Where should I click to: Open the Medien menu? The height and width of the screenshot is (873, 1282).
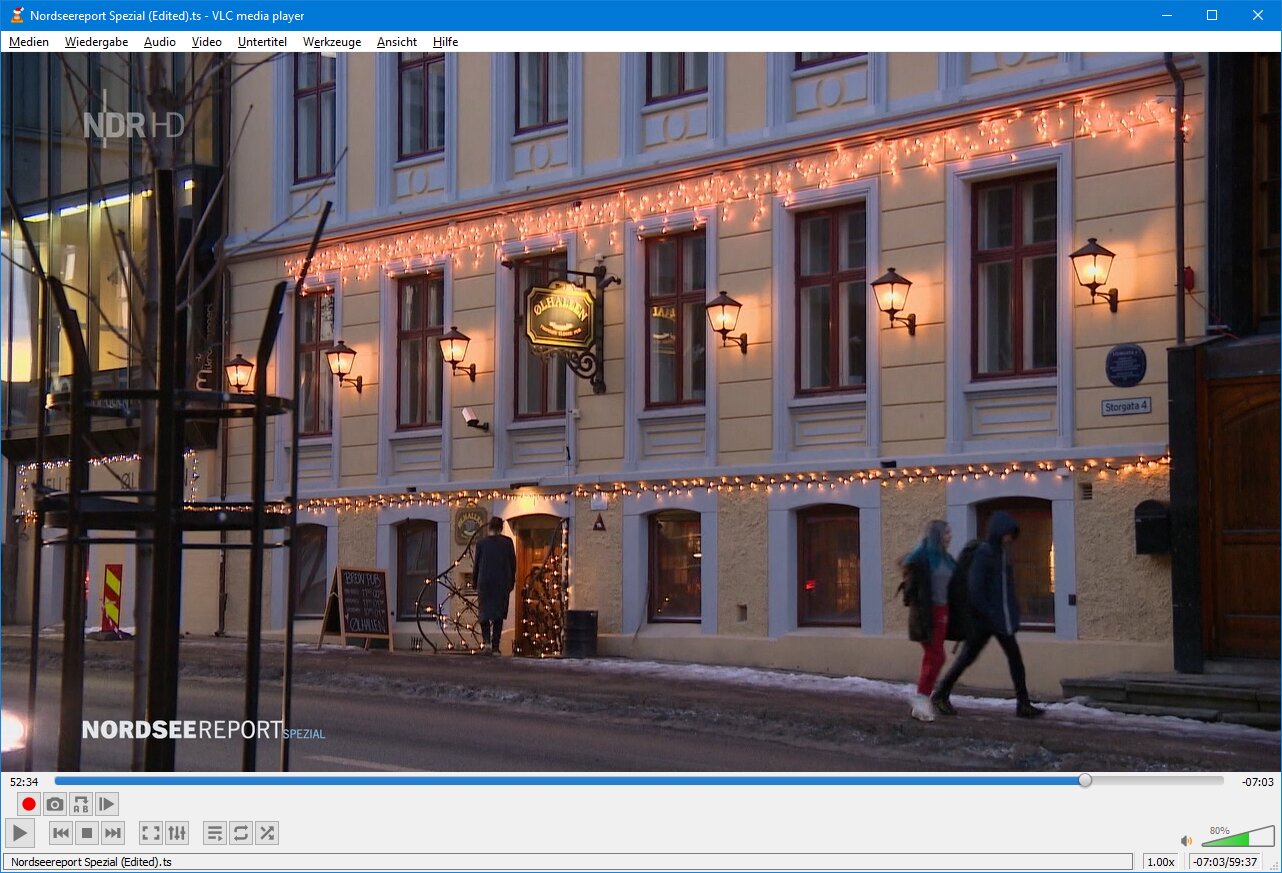click(x=29, y=42)
